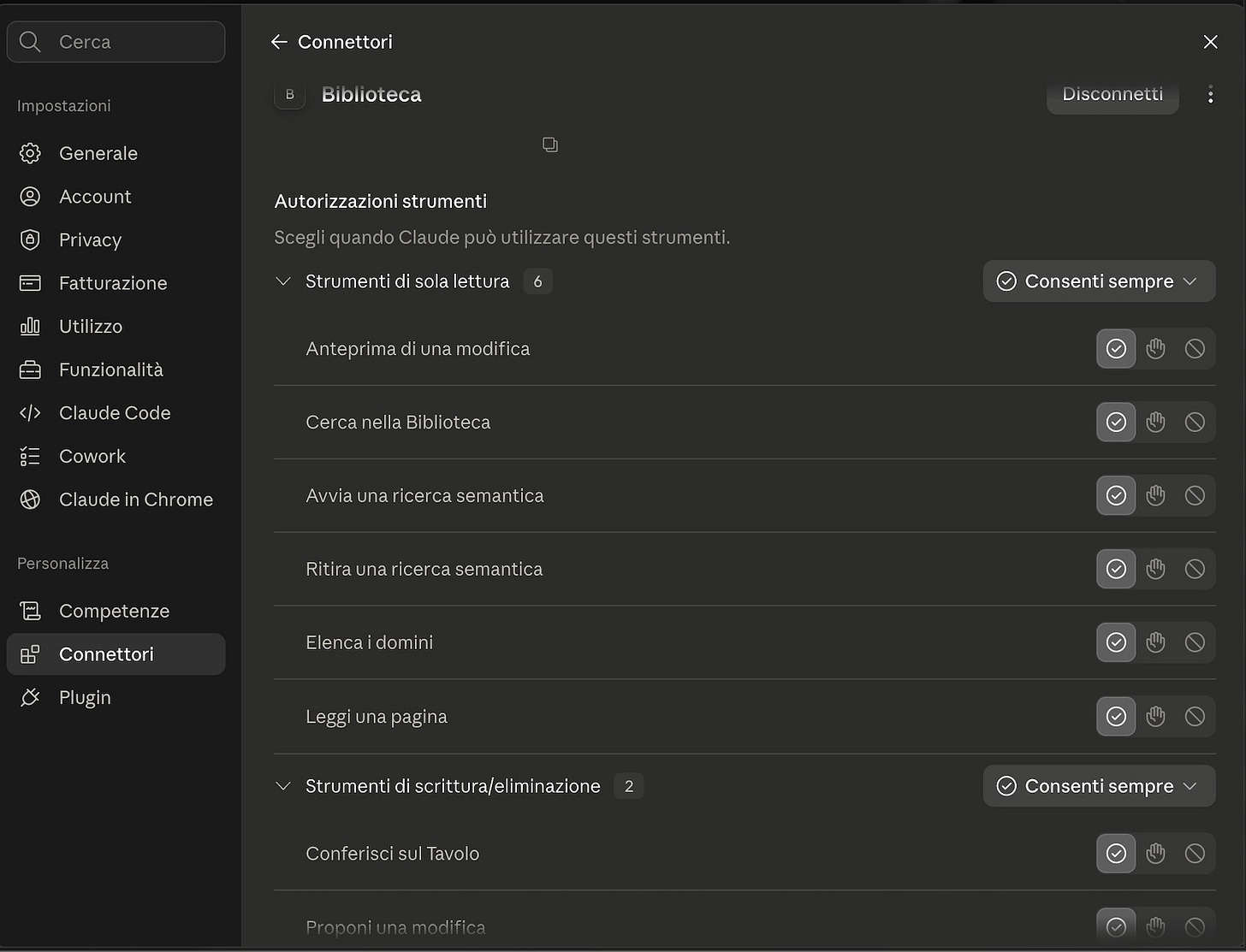Viewport: 1246px width, 952px height.
Task: Set Ritira una ricerca semantica to ask permission
Action: coord(1155,569)
